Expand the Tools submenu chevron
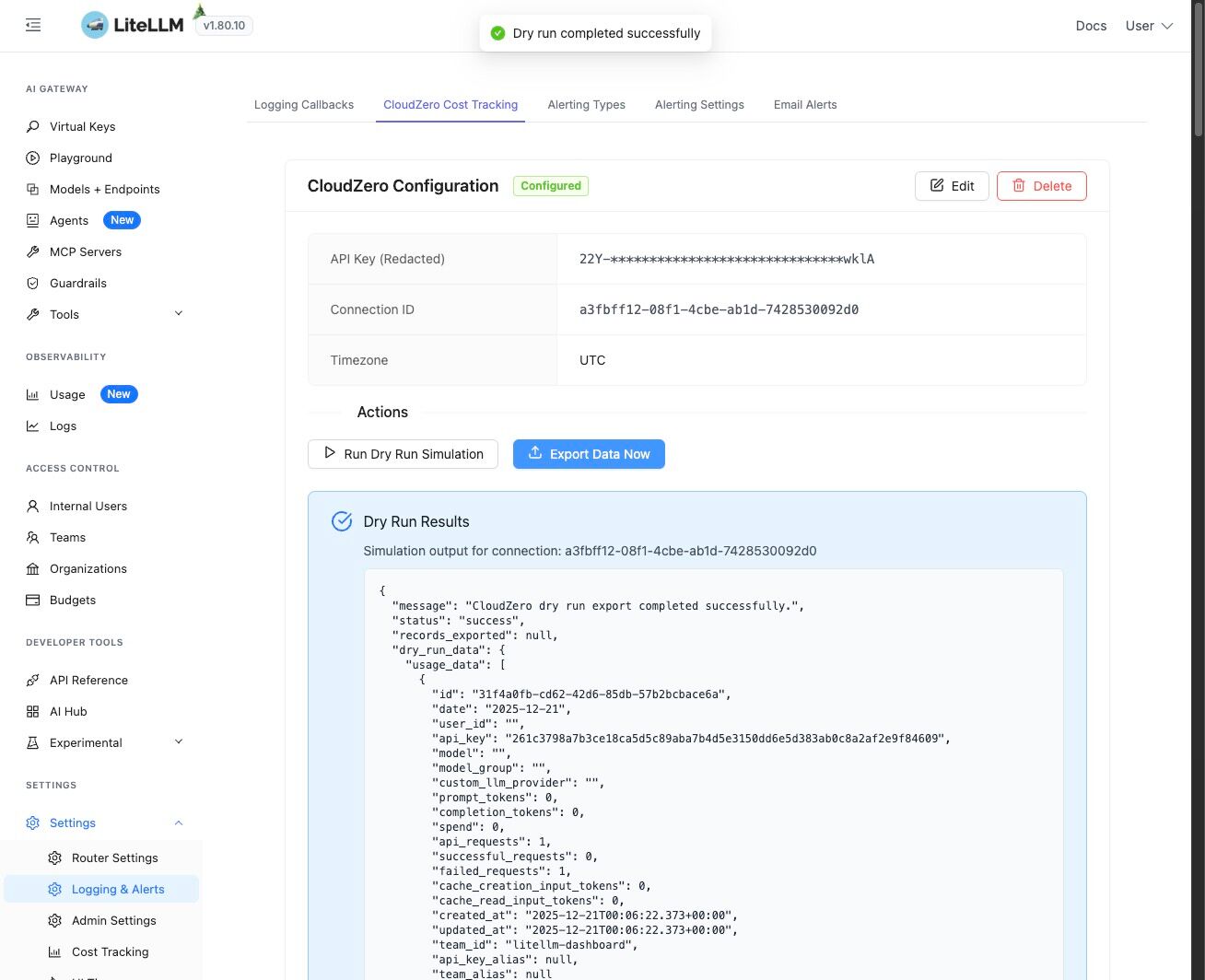The width and height of the screenshot is (1205, 980). pyautogui.click(x=179, y=314)
